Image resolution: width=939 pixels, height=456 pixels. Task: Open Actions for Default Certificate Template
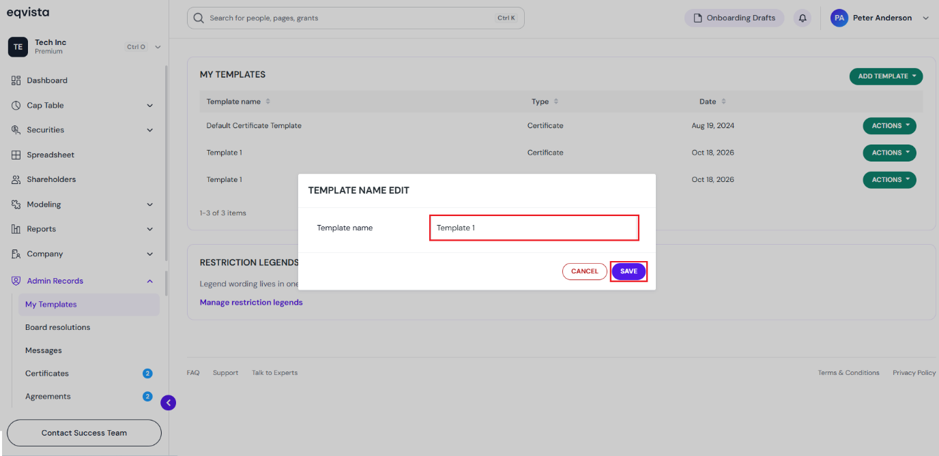(889, 126)
